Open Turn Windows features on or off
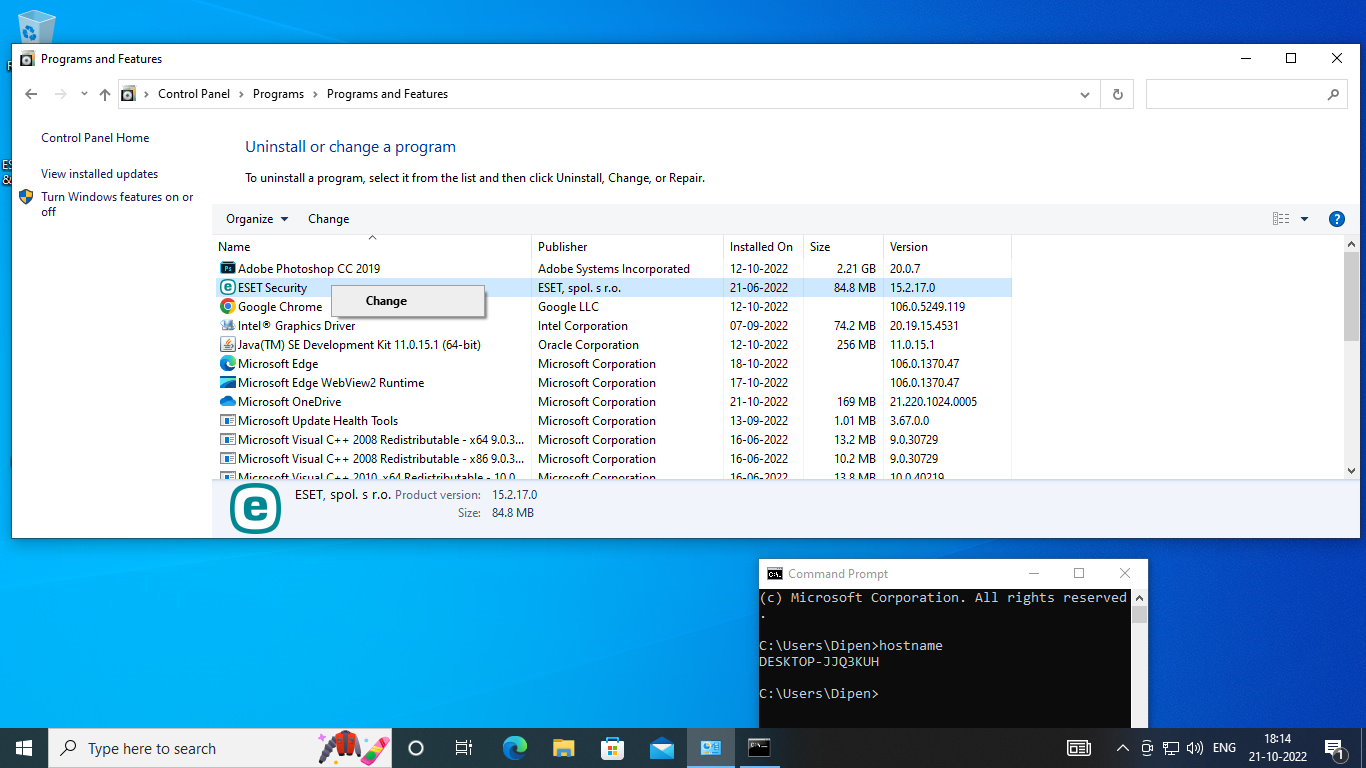Viewport: 1366px width, 768px height. (117, 204)
